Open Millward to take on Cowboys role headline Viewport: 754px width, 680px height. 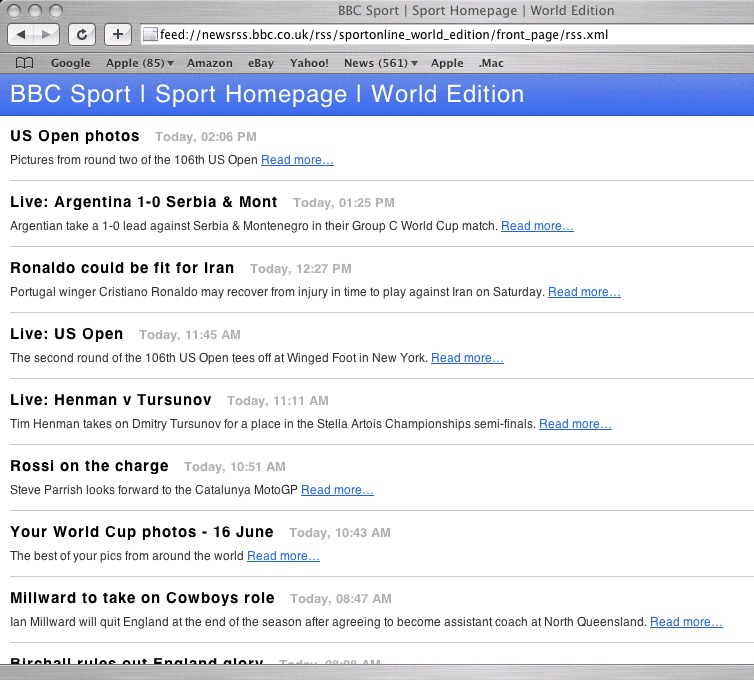142,597
